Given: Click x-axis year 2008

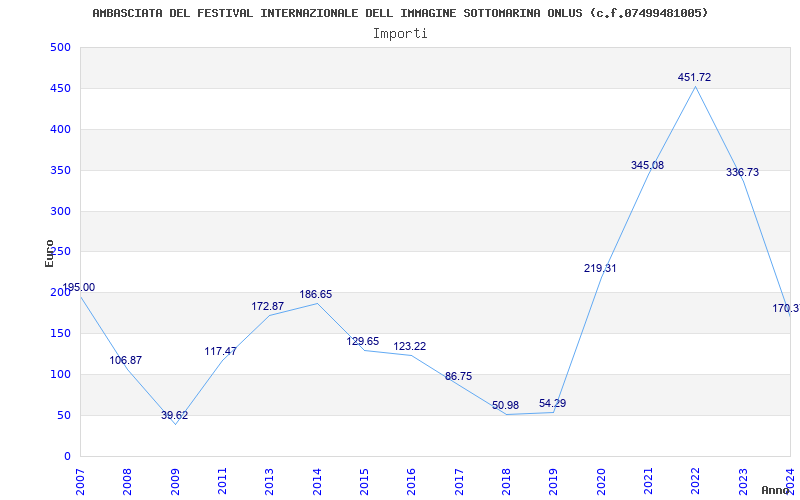Looking at the screenshot, I should pyautogui.click(x=128, y=482).
